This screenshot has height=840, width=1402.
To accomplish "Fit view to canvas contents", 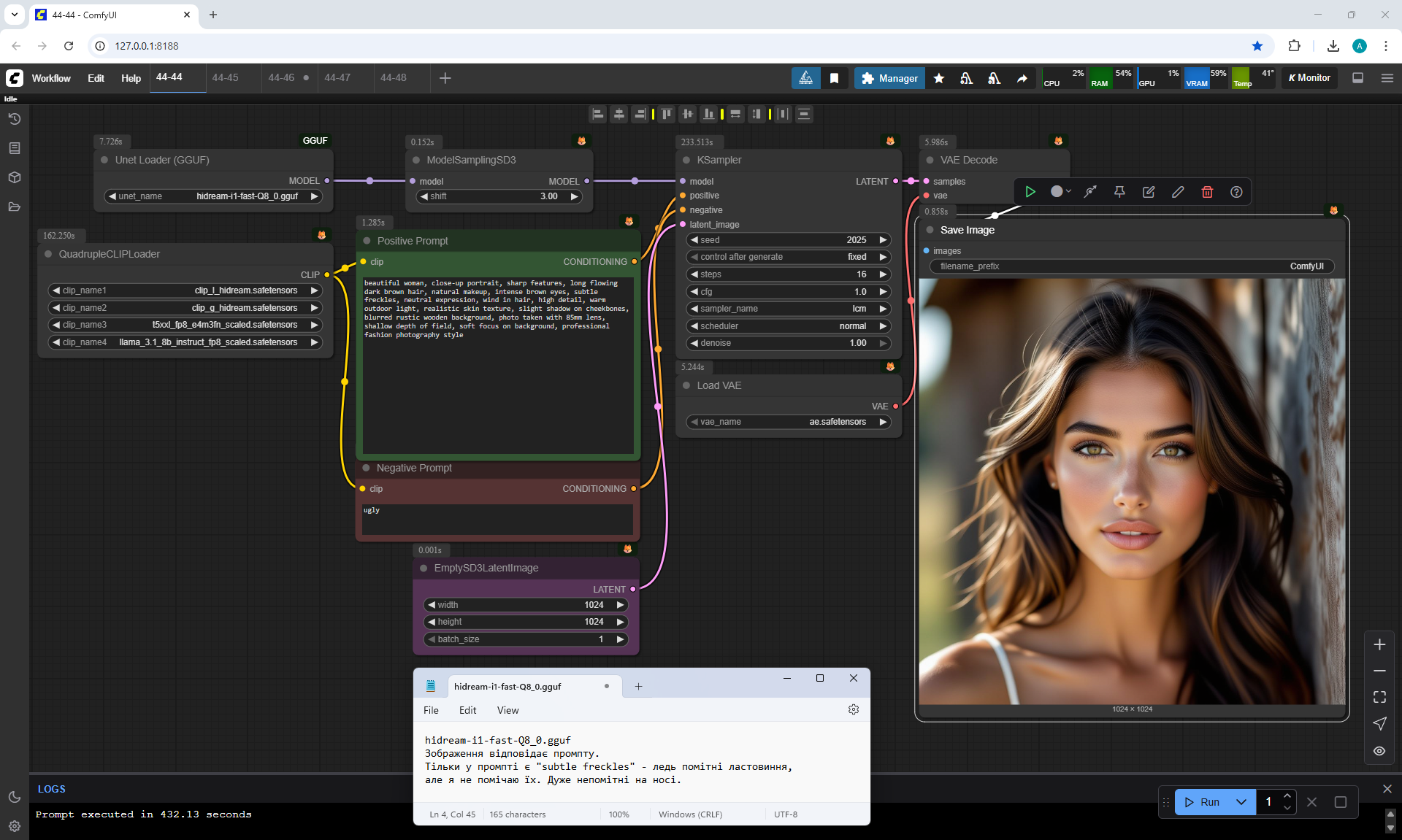I will (1379, 697).
